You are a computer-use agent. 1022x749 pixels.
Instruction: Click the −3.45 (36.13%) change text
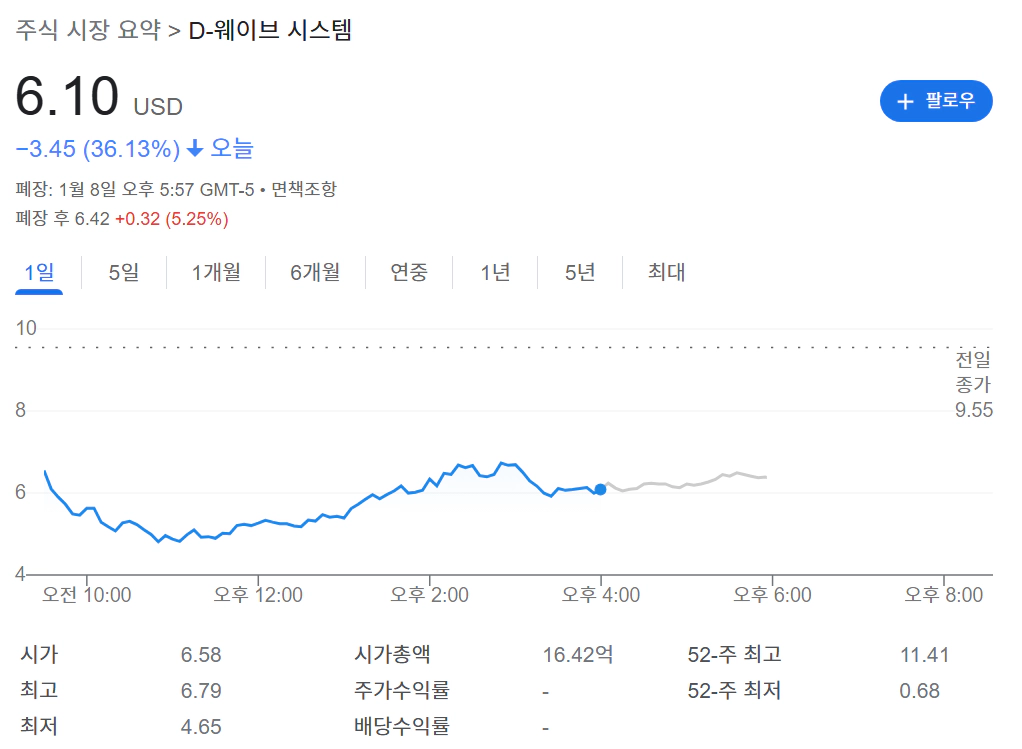click(98, 149)
